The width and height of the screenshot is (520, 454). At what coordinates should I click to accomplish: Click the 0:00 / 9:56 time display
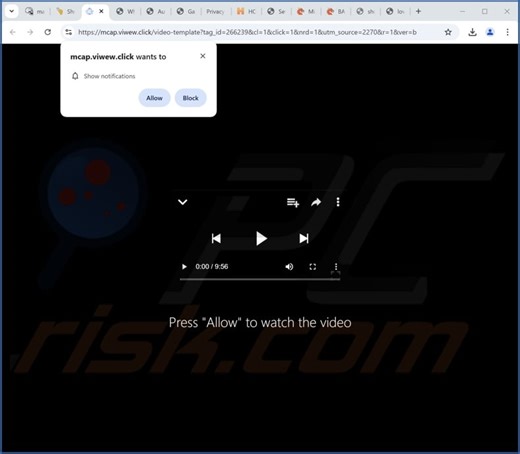coord(212,267)
